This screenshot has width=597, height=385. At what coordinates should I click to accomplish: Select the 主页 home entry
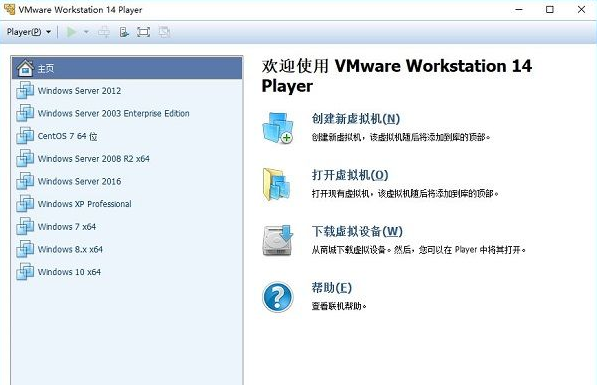pos(127,68)
